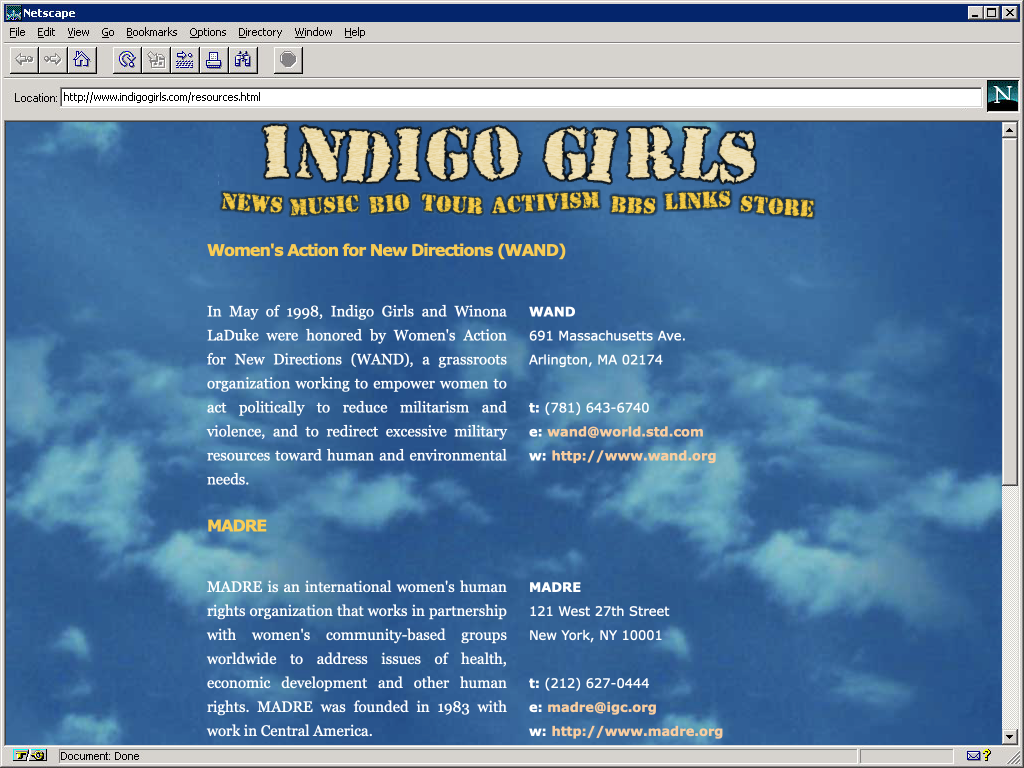This screenshot has height=768, width=1024.
Task: Open the Print icon to print the page
Action: tap(213, 60)
